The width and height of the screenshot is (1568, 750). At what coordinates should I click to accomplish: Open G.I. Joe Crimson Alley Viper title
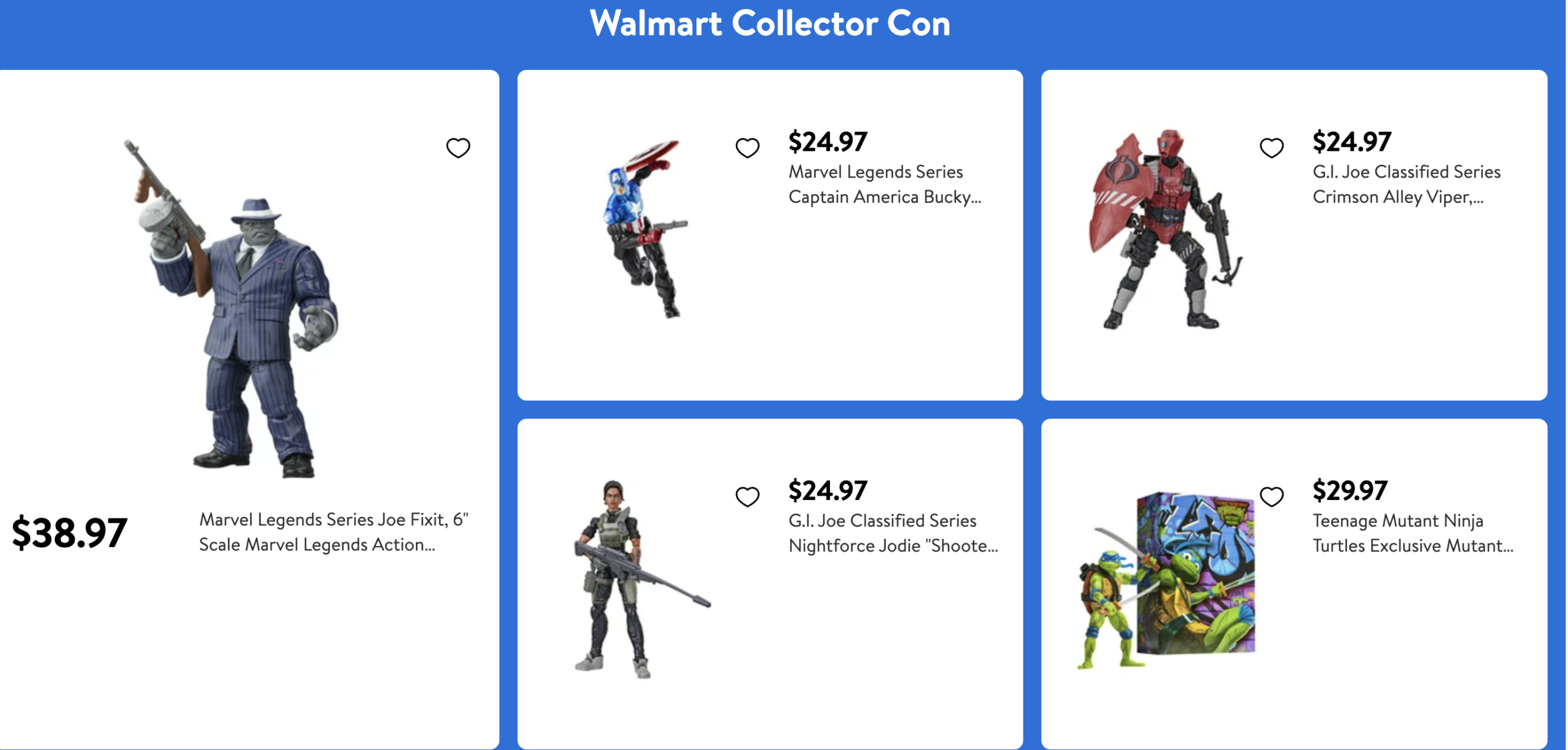tap(1406, 184)
